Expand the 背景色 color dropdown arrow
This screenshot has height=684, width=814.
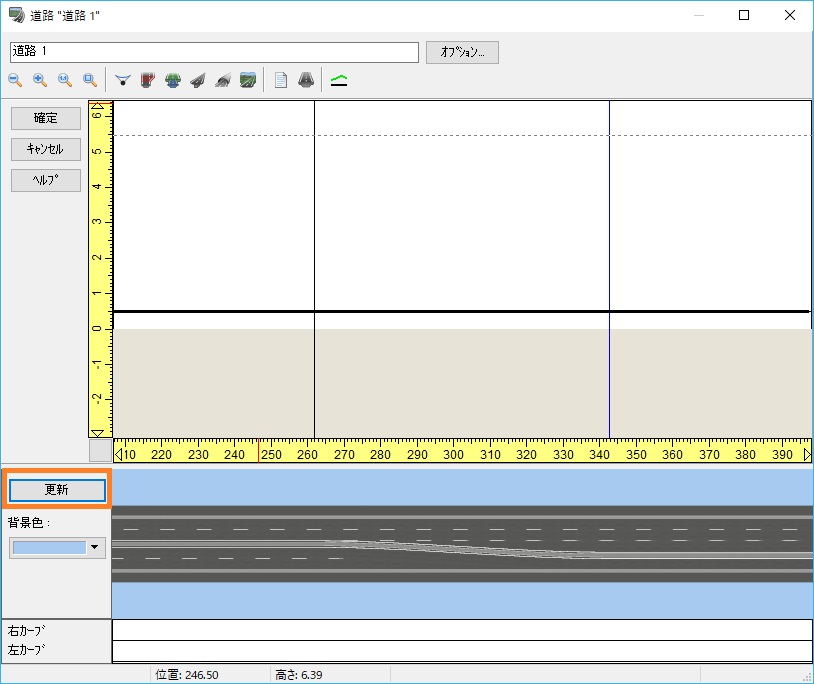pyautogui.click(x=96, y=547)
